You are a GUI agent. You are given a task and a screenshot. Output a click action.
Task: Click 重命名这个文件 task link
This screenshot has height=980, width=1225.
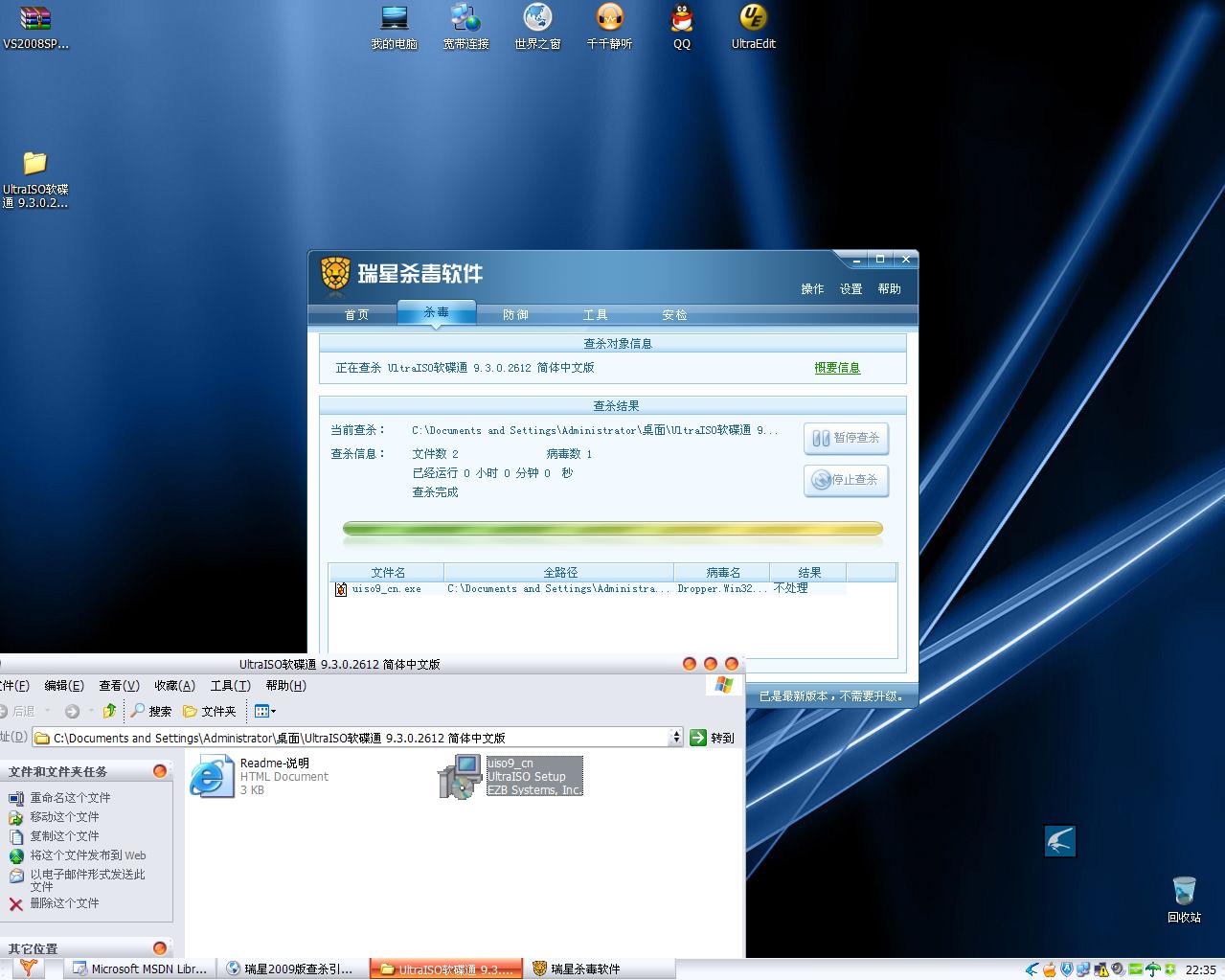pos(70,797)
